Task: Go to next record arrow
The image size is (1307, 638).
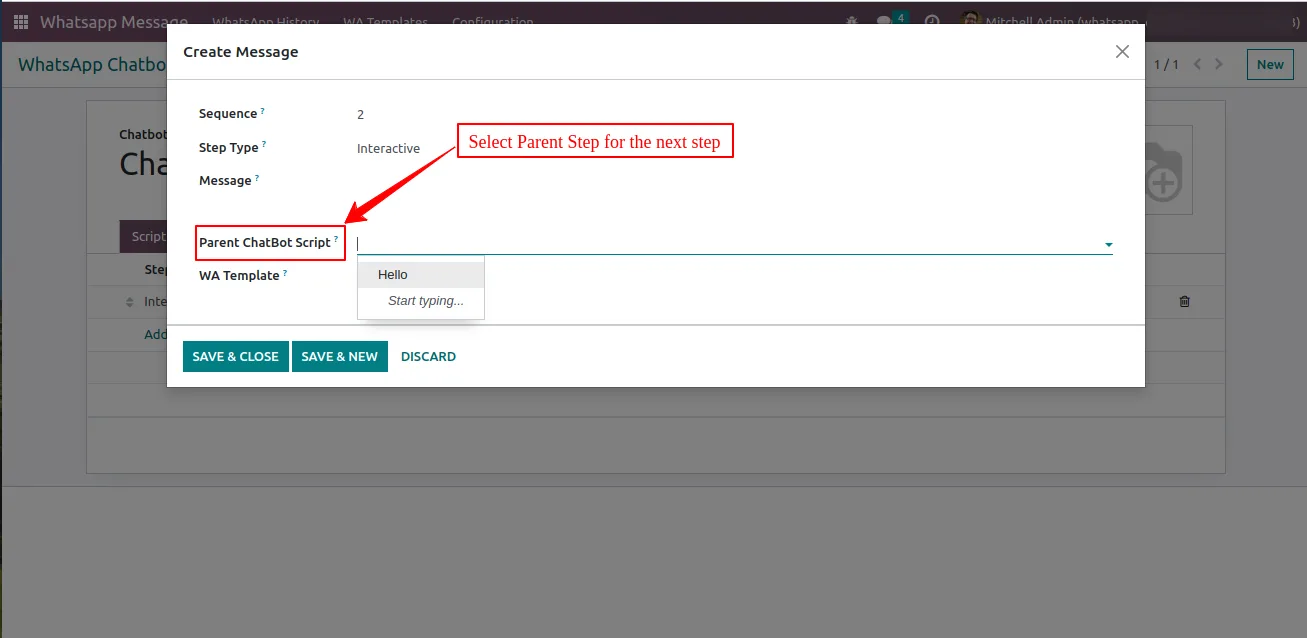Action: coord(1218,64)
